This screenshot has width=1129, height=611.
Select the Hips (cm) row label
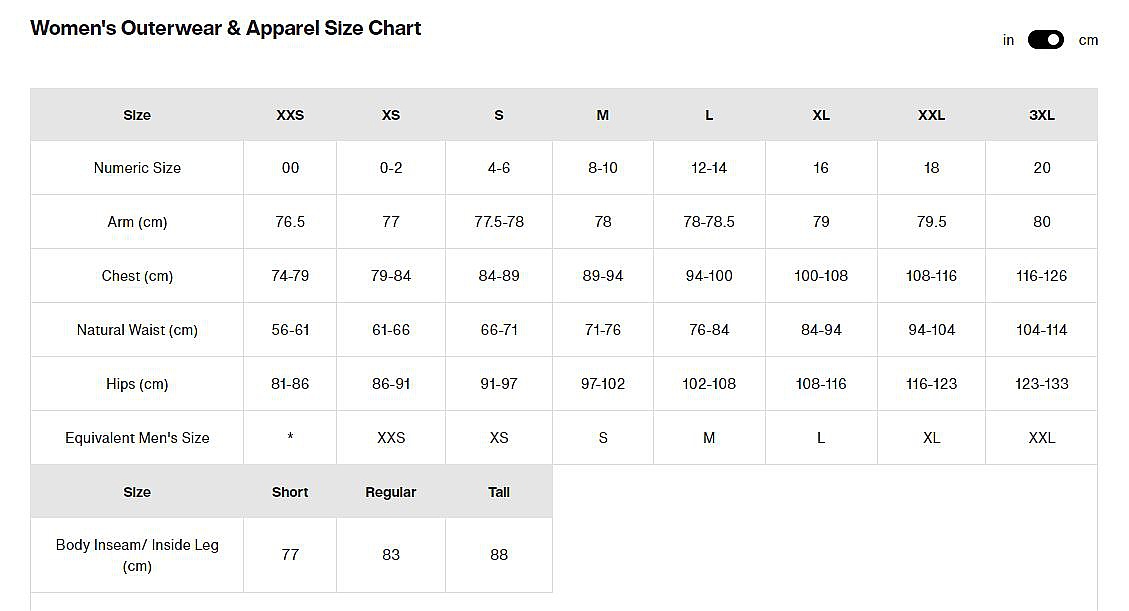(x=137, y=384)
